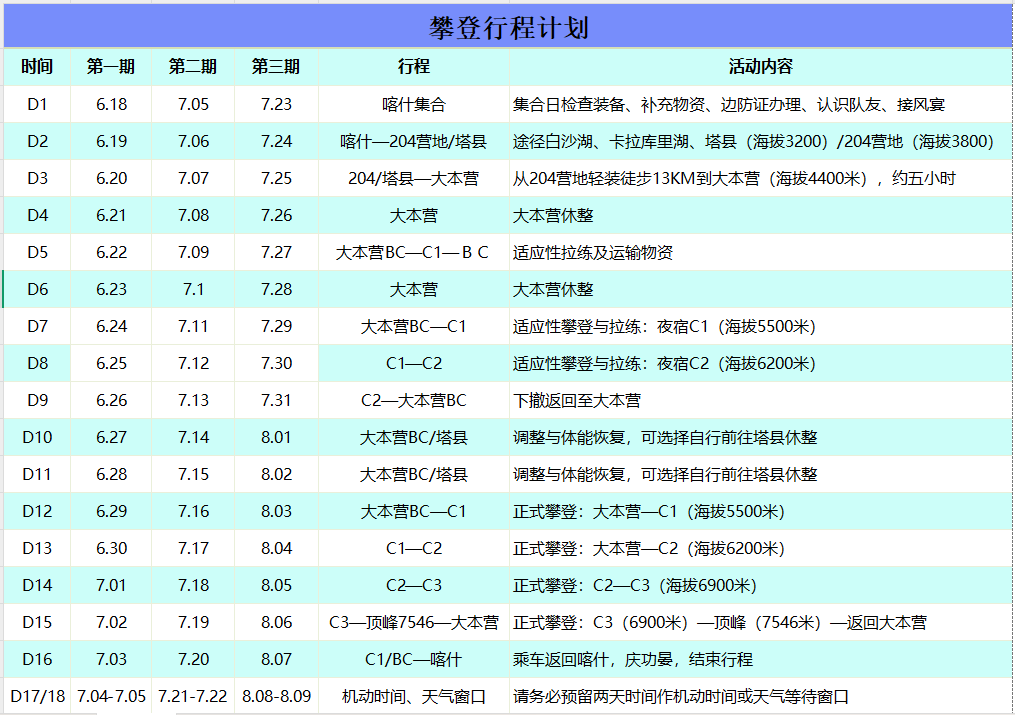
Task: Click the 7.21-7.22 date range cell
Action: [x=193, y=696]
